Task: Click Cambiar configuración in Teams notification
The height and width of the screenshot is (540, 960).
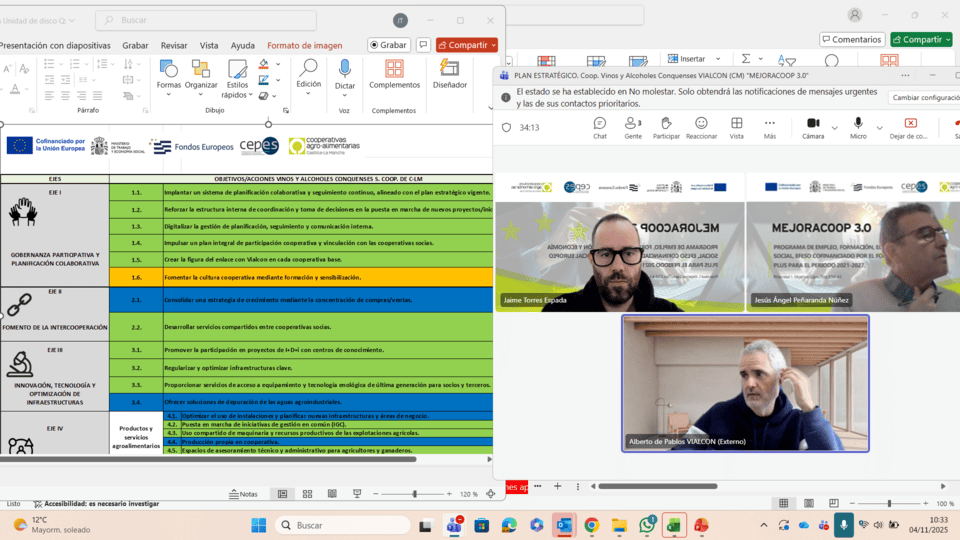Action: click(x=924, y=98)
